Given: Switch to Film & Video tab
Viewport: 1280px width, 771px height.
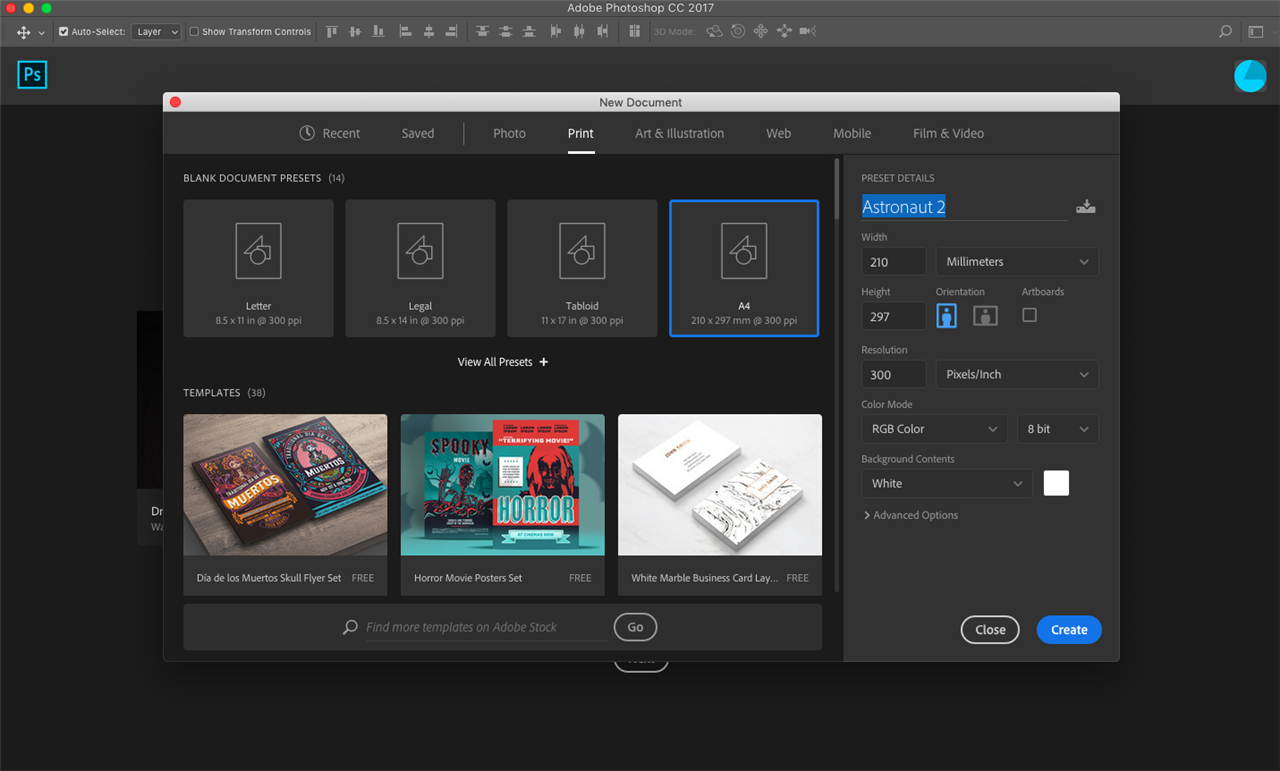Looking at the screenshot, I should 948,133.
